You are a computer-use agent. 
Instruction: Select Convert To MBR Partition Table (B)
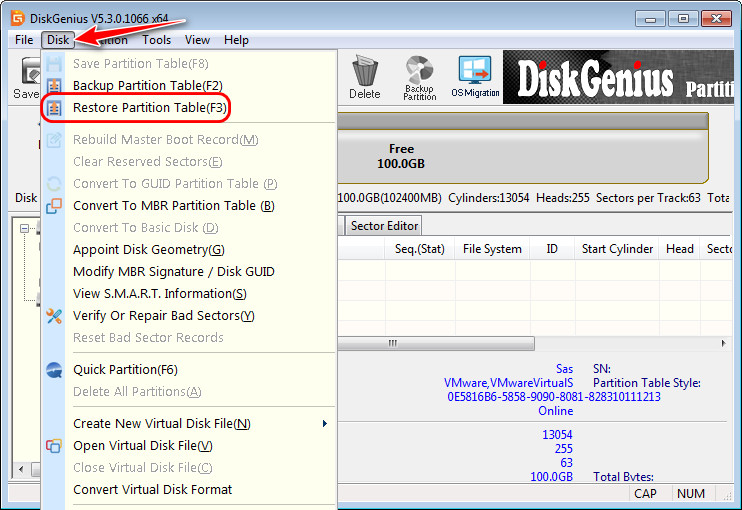(x=174, y=206)
